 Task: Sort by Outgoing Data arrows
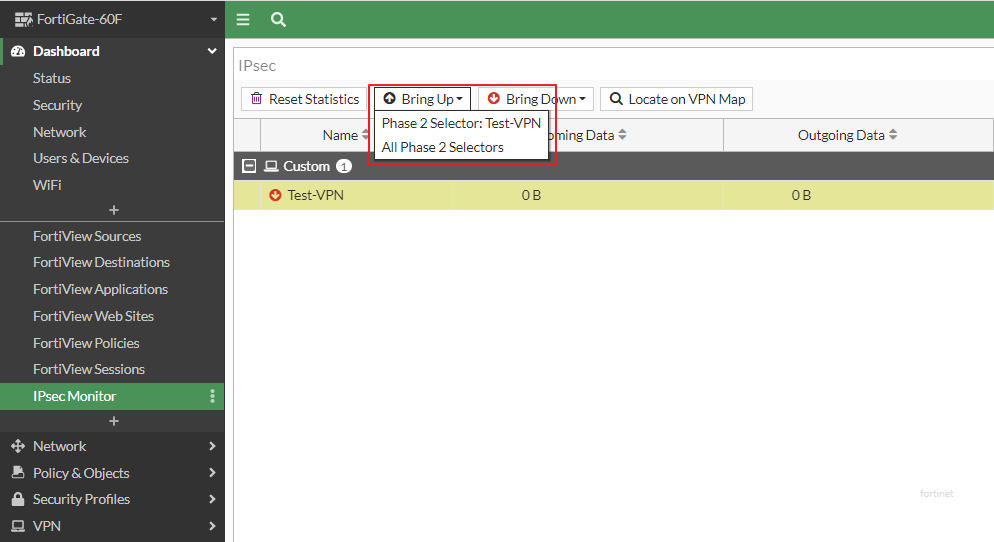(x=893, y=134)
